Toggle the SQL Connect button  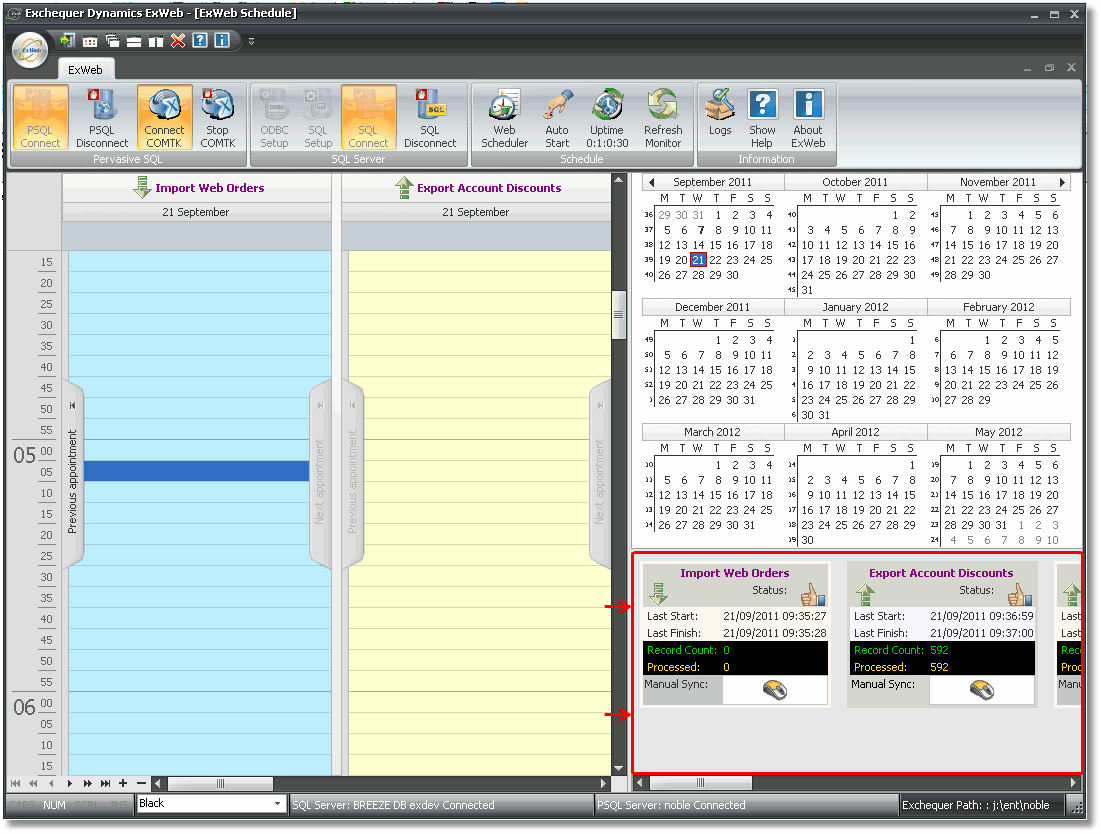coord(368,117)
